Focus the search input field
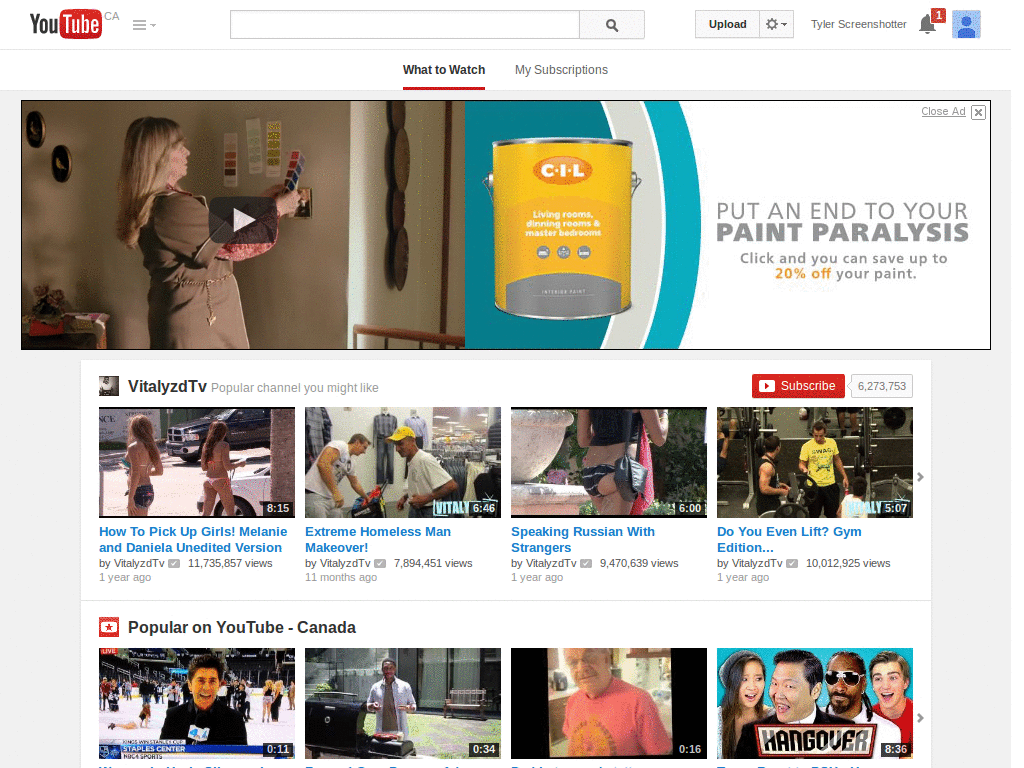This screenshot has width=1024, height=768. coord(405,25)
